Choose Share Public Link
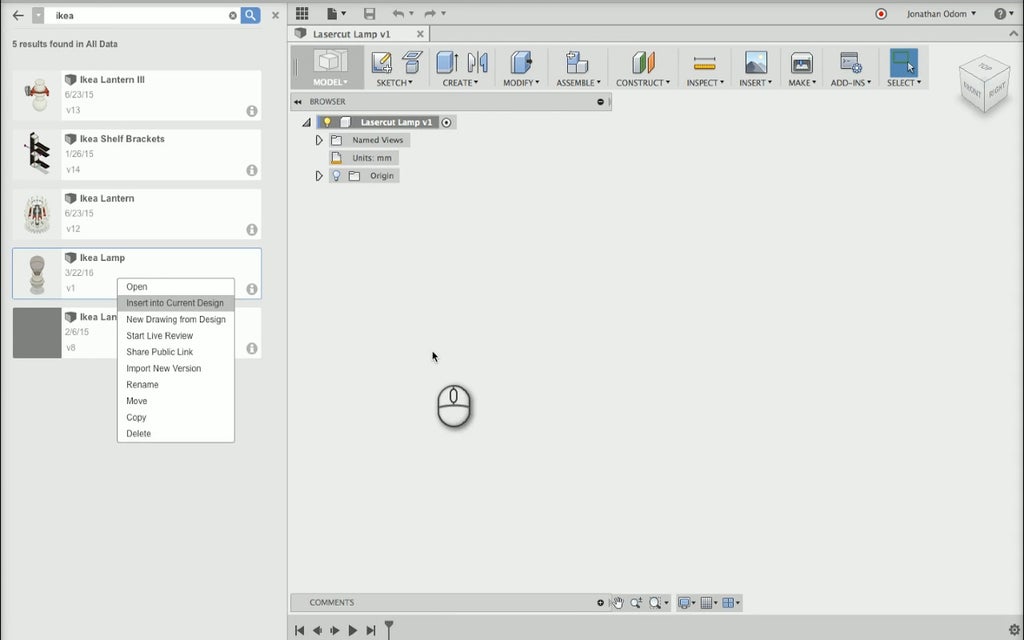The image size is (1024, 640). pos(176,352)
